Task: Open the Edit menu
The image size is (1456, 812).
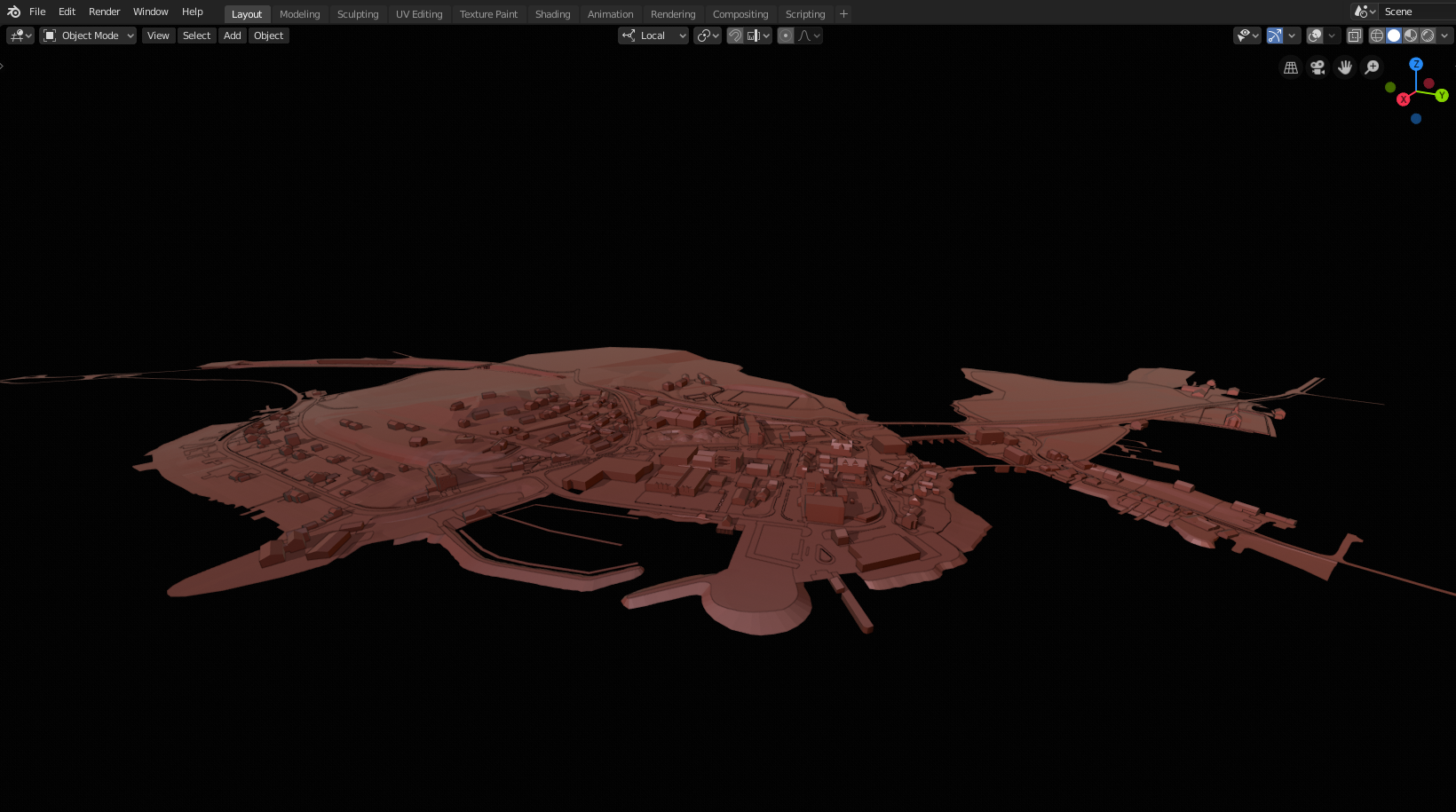Action: 67,12
